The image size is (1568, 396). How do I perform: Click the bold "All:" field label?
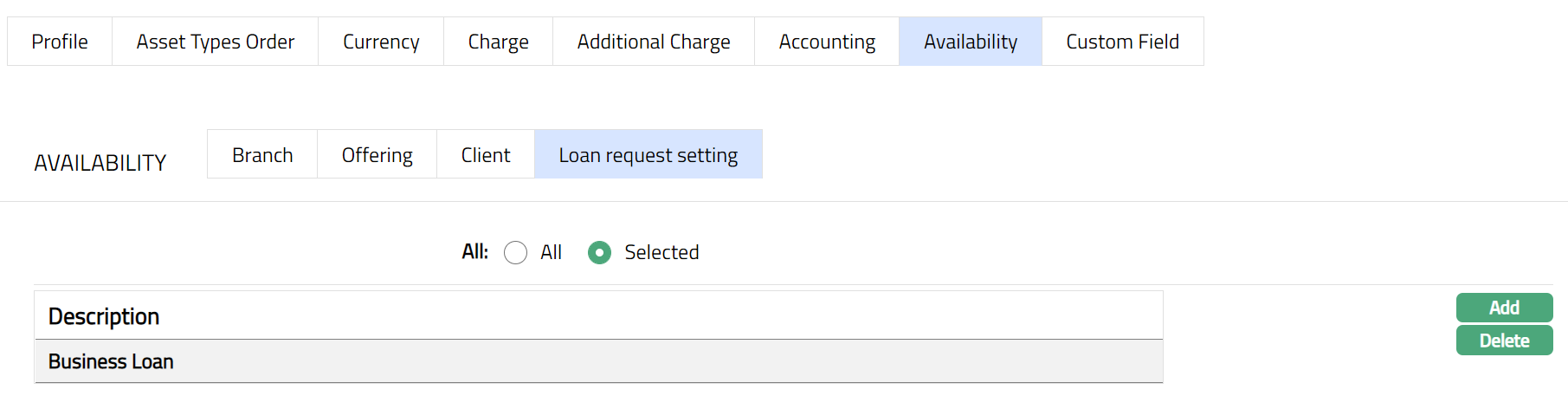point(474,252)
